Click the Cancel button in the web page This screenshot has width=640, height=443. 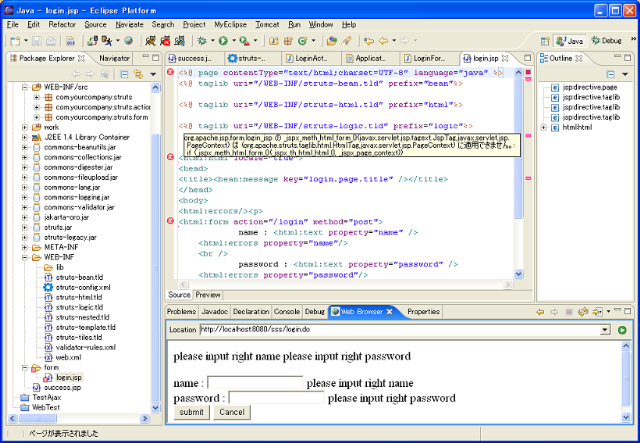tap(232, 412)
